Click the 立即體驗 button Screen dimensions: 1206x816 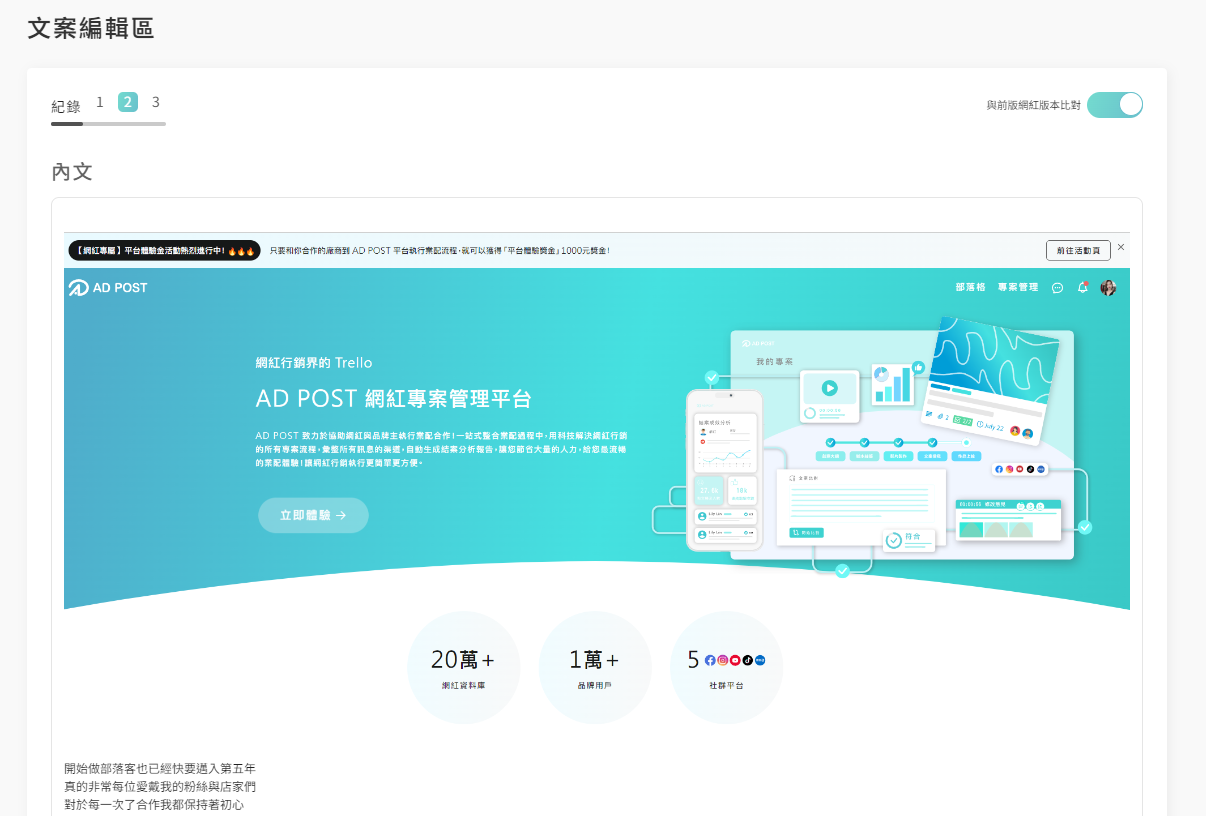click(313, 515)
